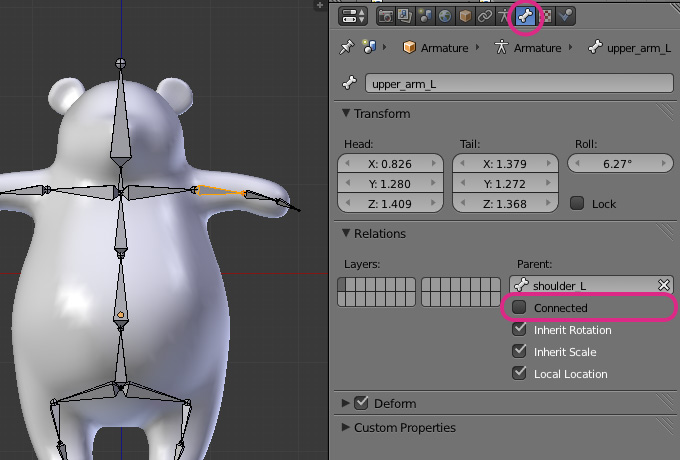Click the scene icon in the breadcrumb

(369, 47)
